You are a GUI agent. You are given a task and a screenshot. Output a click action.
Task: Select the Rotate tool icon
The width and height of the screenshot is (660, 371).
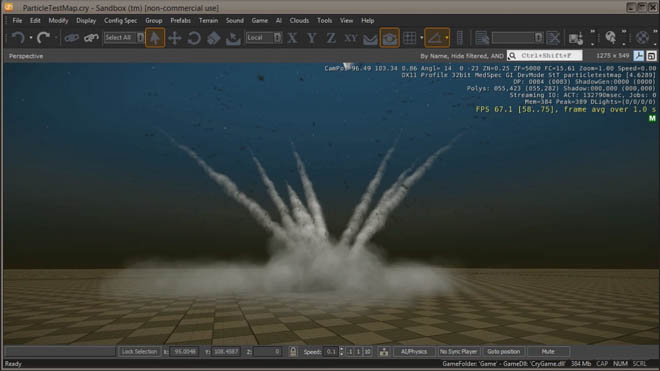[194, 38]
